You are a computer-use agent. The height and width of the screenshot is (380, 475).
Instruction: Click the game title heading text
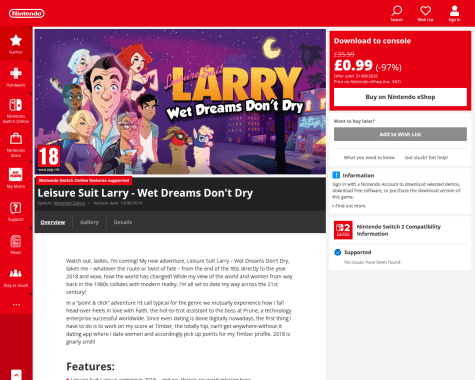tap(145, 193)
